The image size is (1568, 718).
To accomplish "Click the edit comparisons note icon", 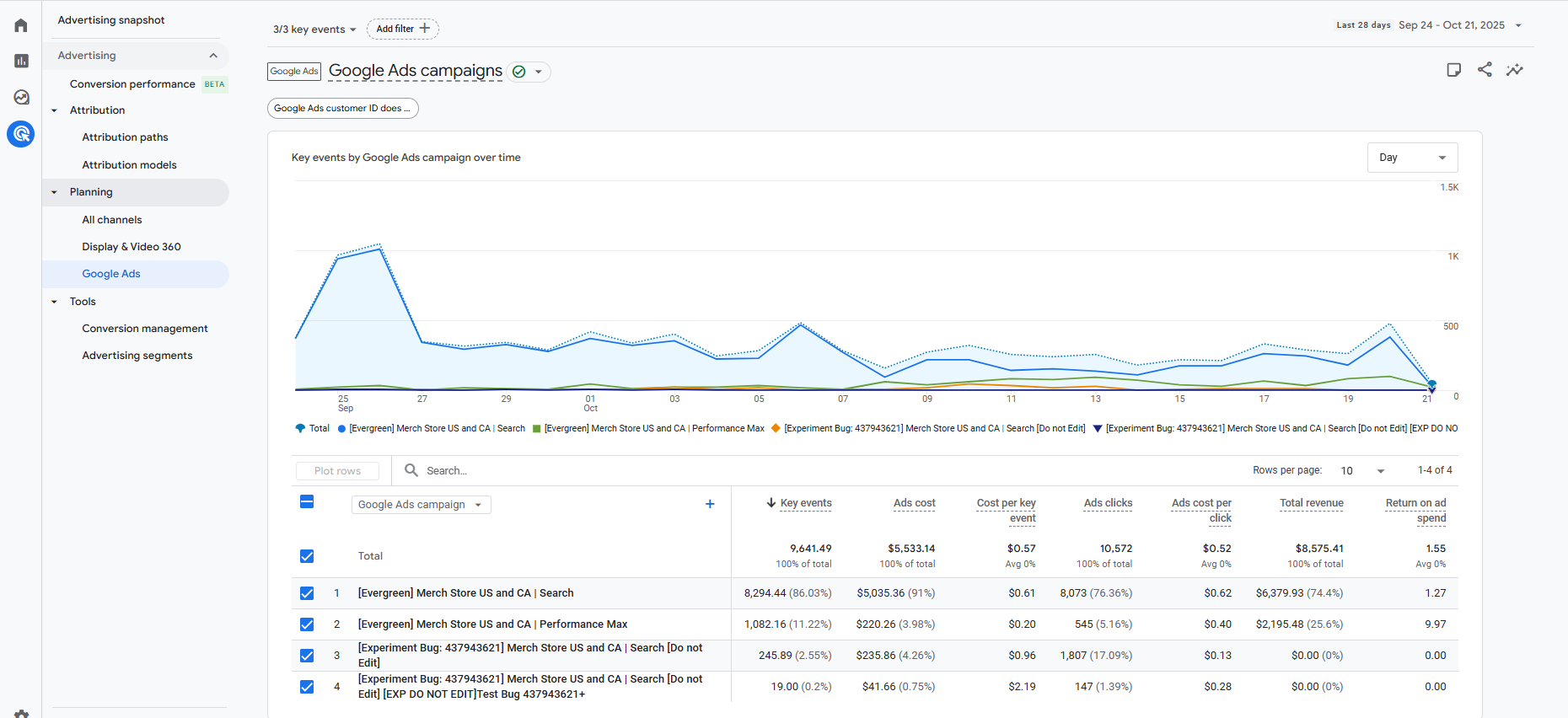I will (1453, 70).
